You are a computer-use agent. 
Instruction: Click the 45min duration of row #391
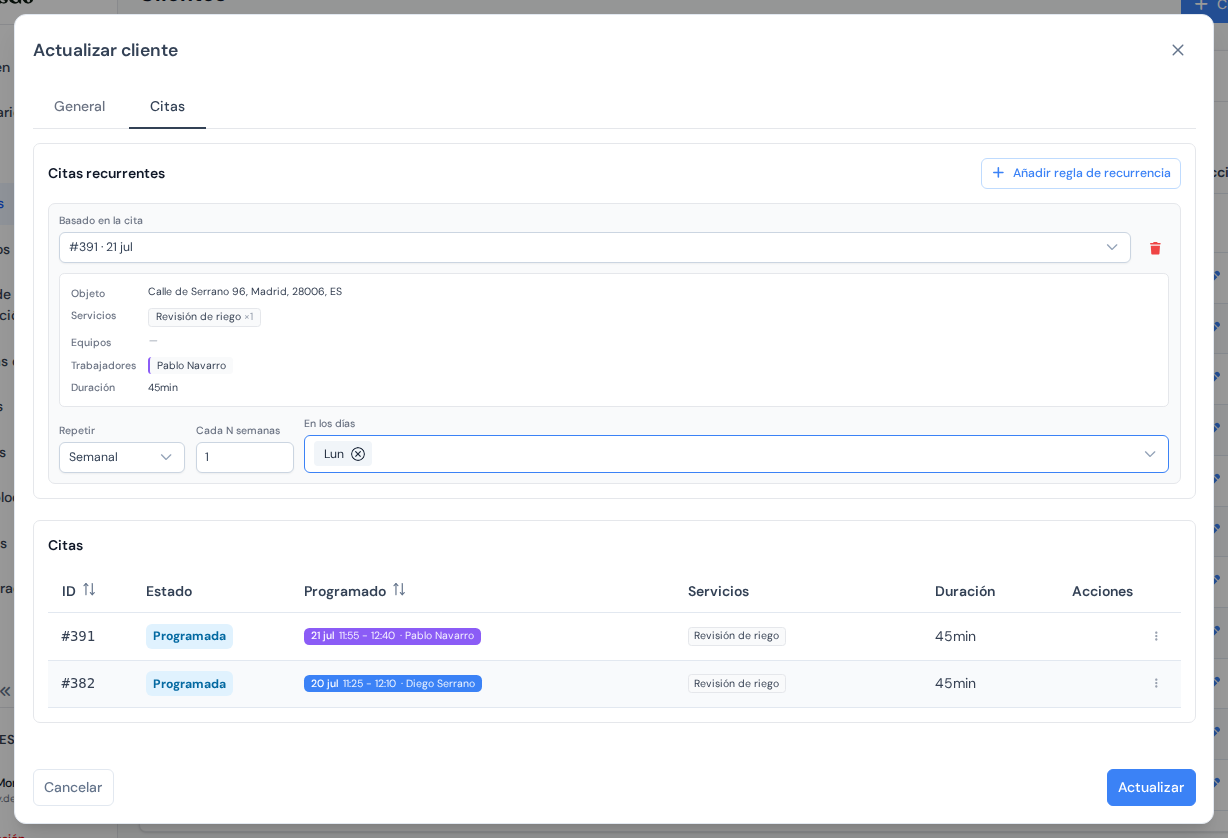coord(955,636)
